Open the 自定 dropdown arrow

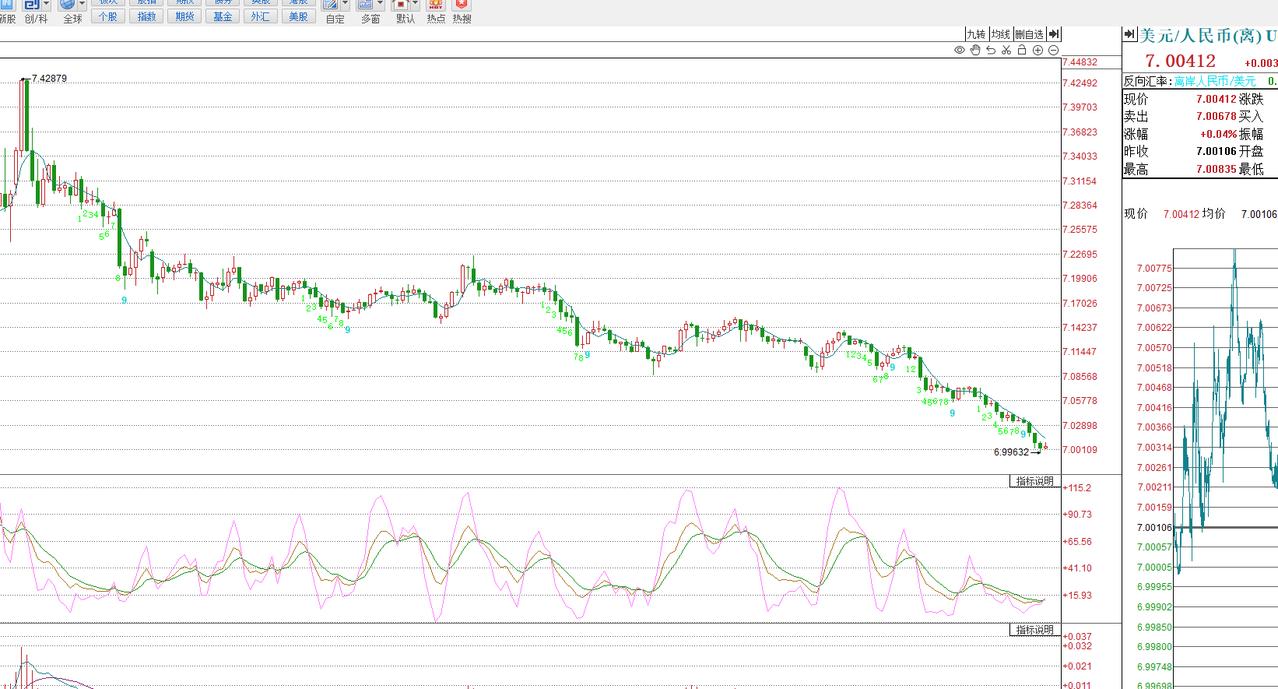(x=345, y=5)
